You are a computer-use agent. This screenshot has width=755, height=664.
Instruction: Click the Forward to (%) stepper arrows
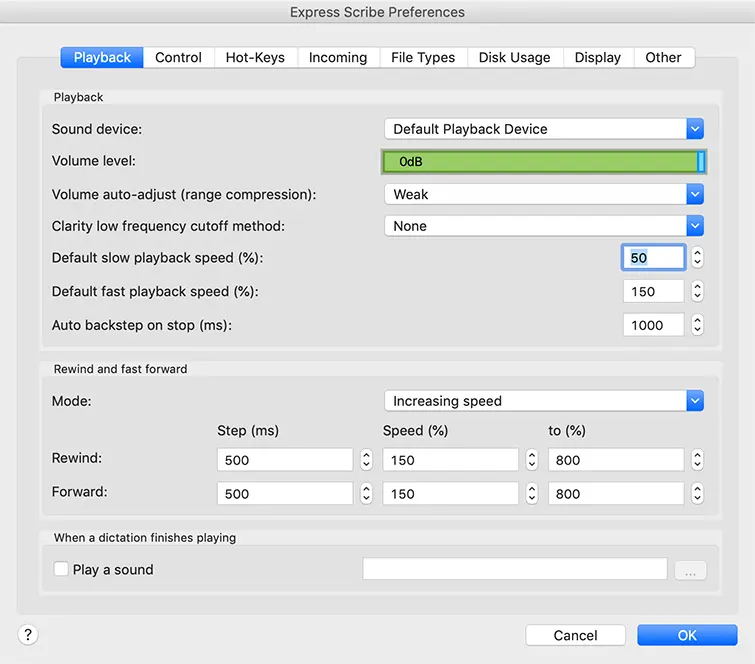click(697, 494)
